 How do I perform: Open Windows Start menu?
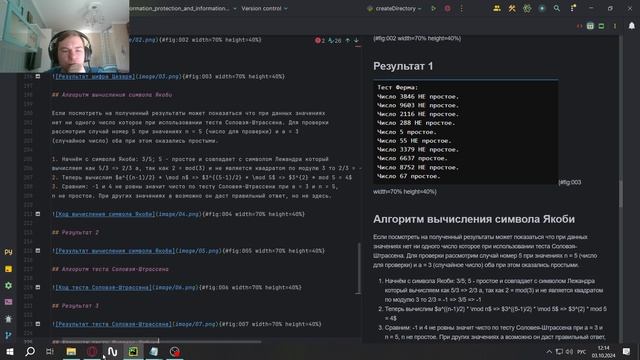9,351
